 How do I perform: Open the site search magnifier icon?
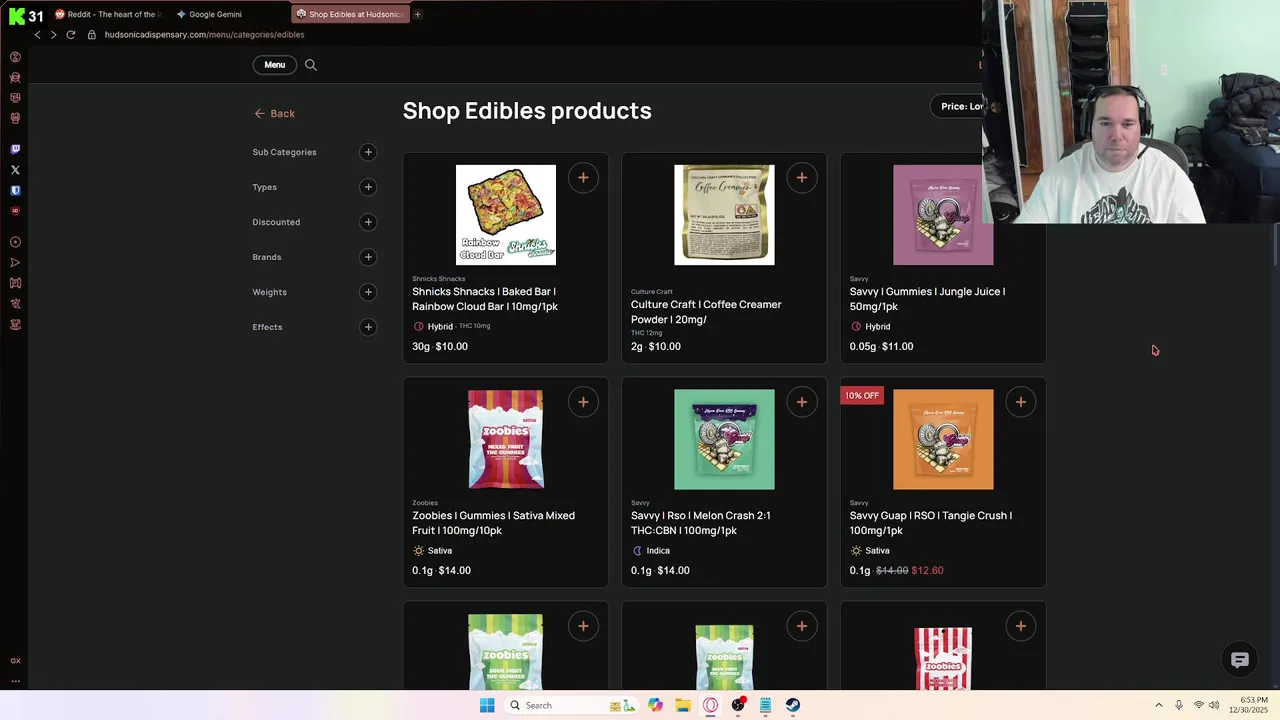(311, 65)
